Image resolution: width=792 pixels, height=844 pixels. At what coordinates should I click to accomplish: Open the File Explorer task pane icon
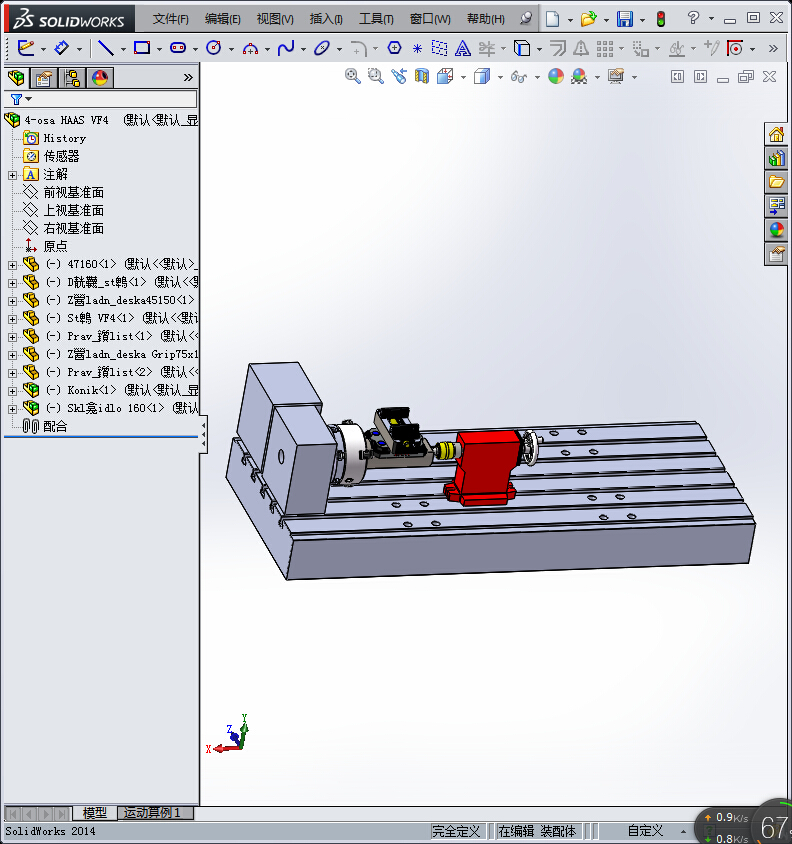pyautogui.click(x=776, y=182)
